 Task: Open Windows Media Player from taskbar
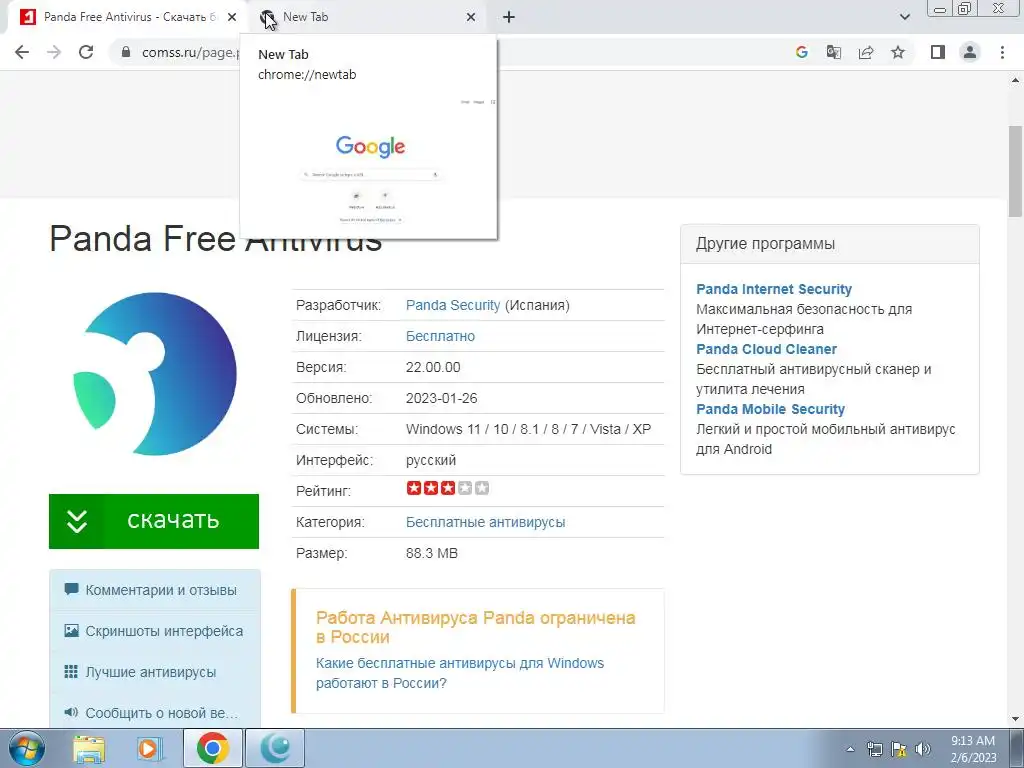[x=149, y=748]
